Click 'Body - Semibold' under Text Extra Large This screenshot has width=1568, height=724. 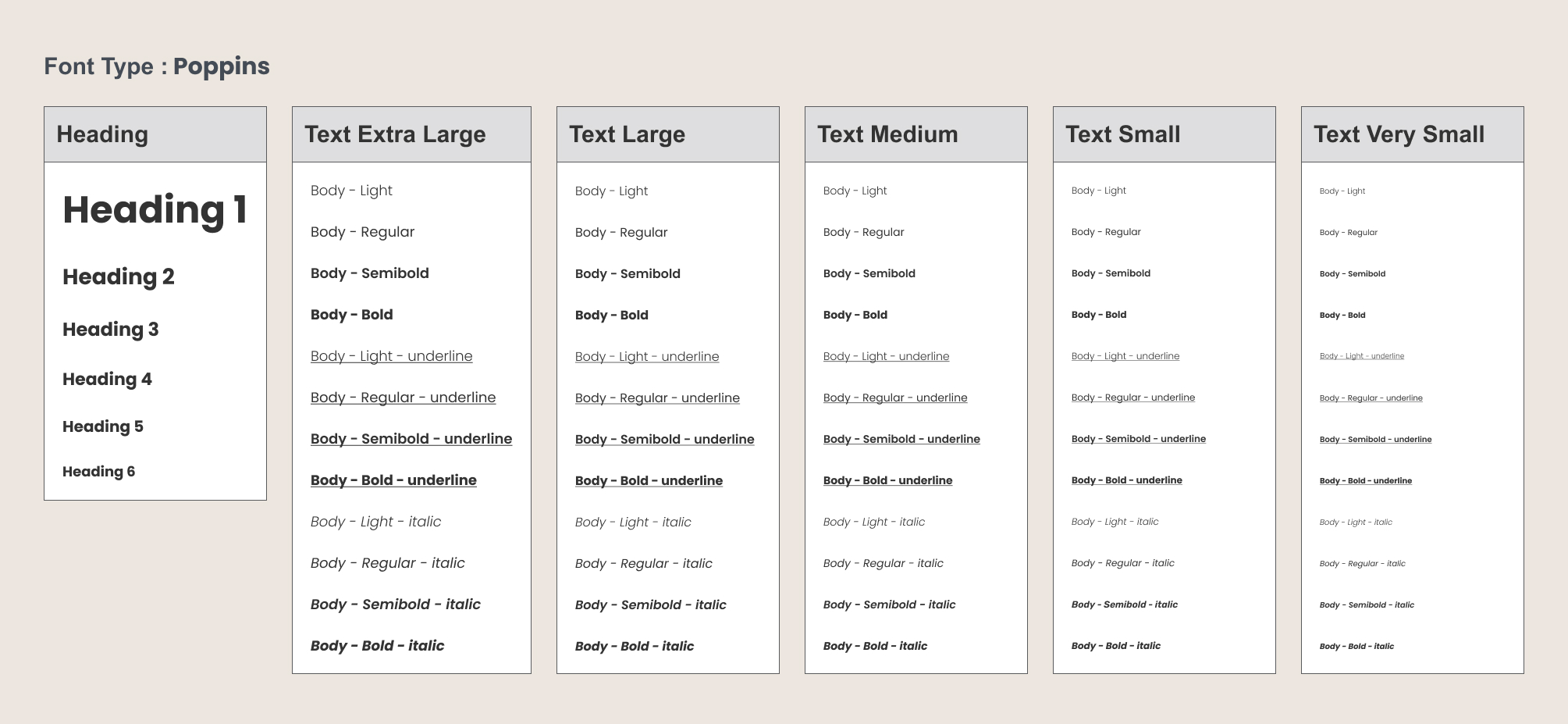click(370, 273)
